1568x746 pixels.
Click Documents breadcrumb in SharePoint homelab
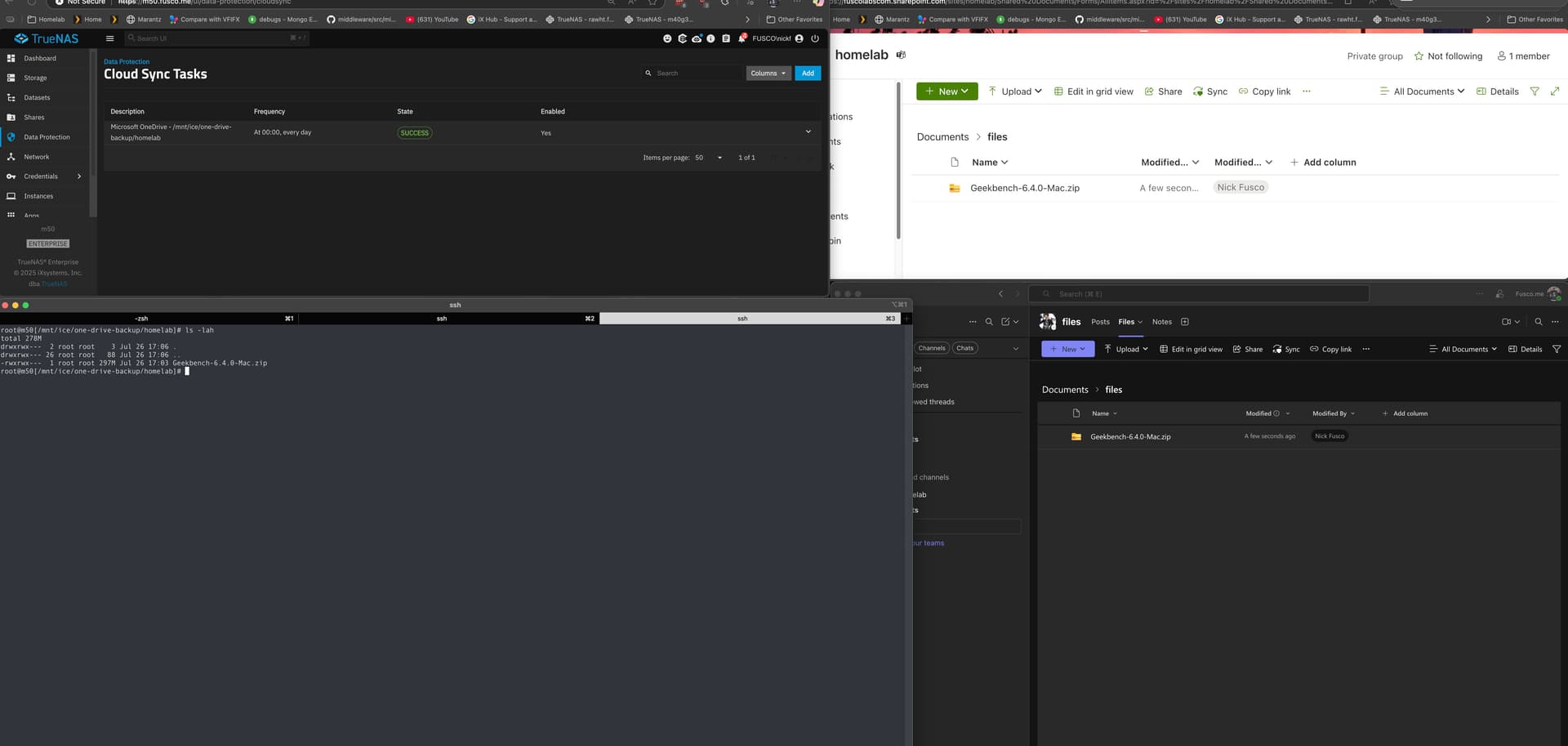[x=942, y=137]
